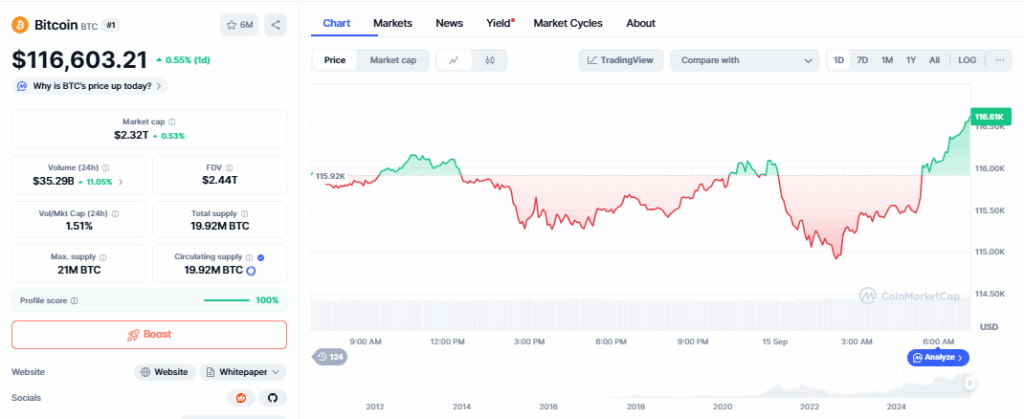This screenshot has height=419, width=1024.
Task: Switch to the Yield tab
Action: 500,23
